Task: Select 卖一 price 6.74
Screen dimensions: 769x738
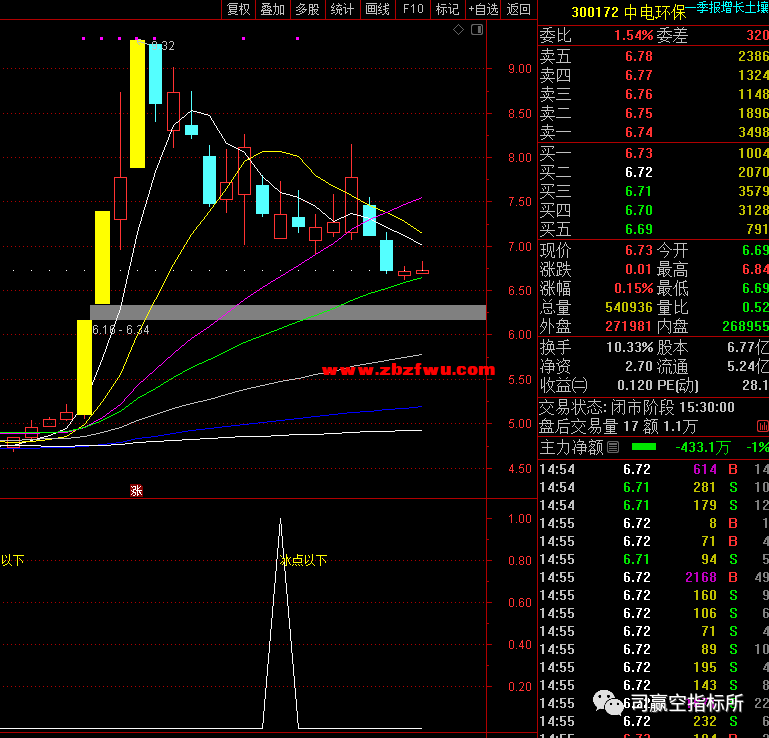Action: [x=639, y=132]
